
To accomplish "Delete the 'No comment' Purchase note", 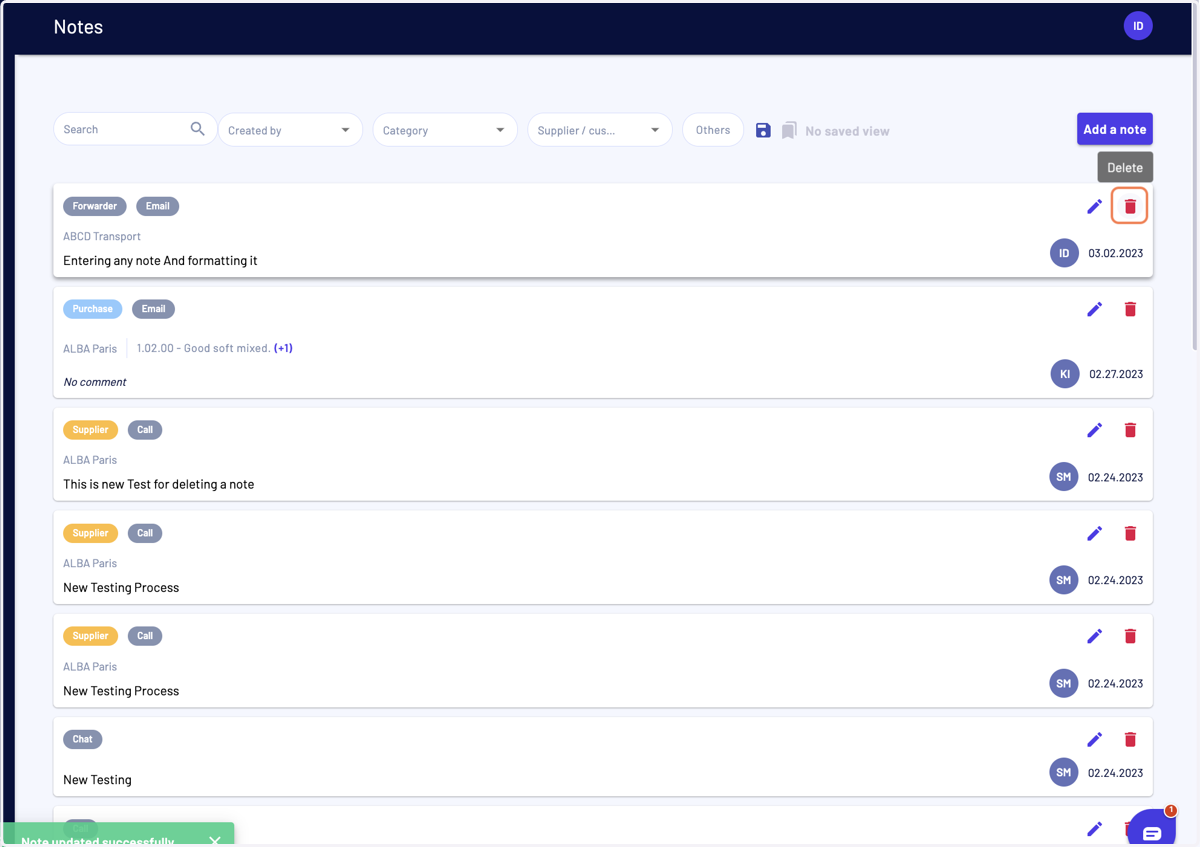I will point(1130,309).
